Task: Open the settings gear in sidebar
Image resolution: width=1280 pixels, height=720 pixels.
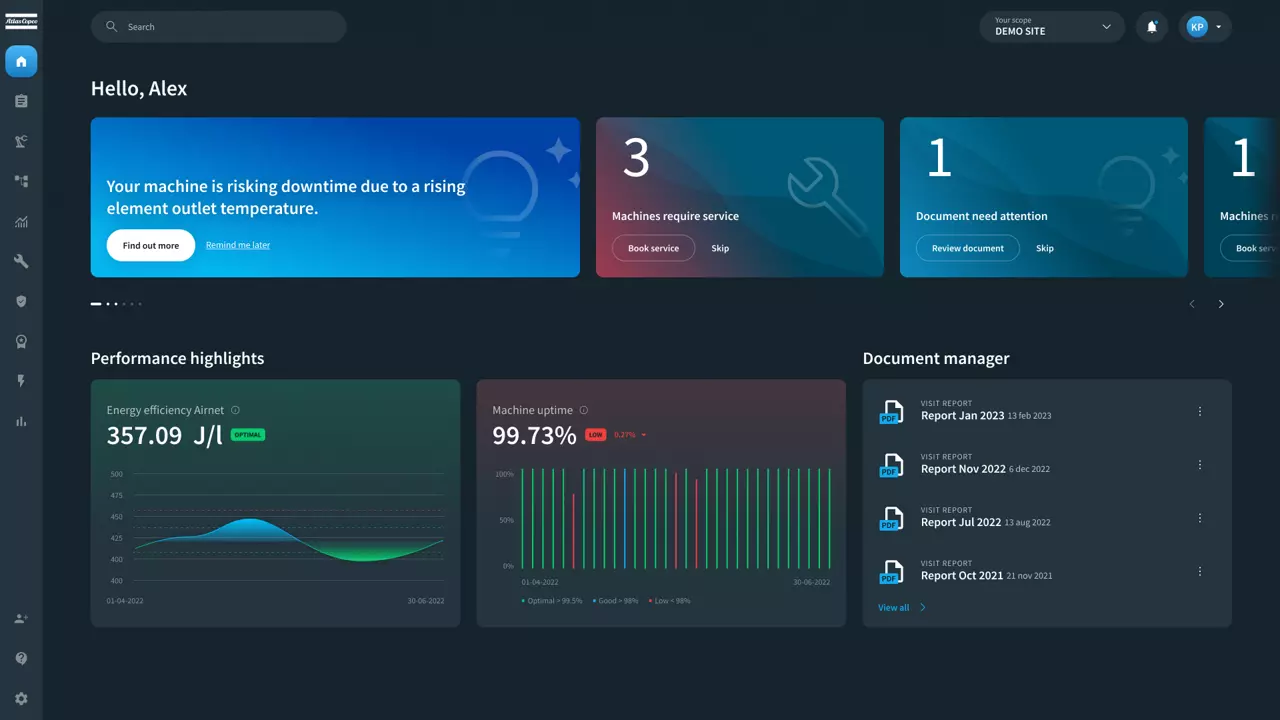Action: point(21,699)
